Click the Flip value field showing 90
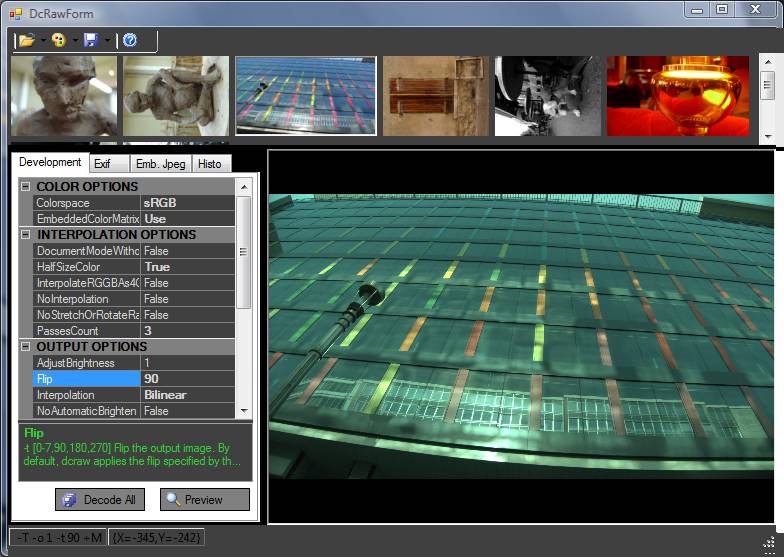 (187, 379)
